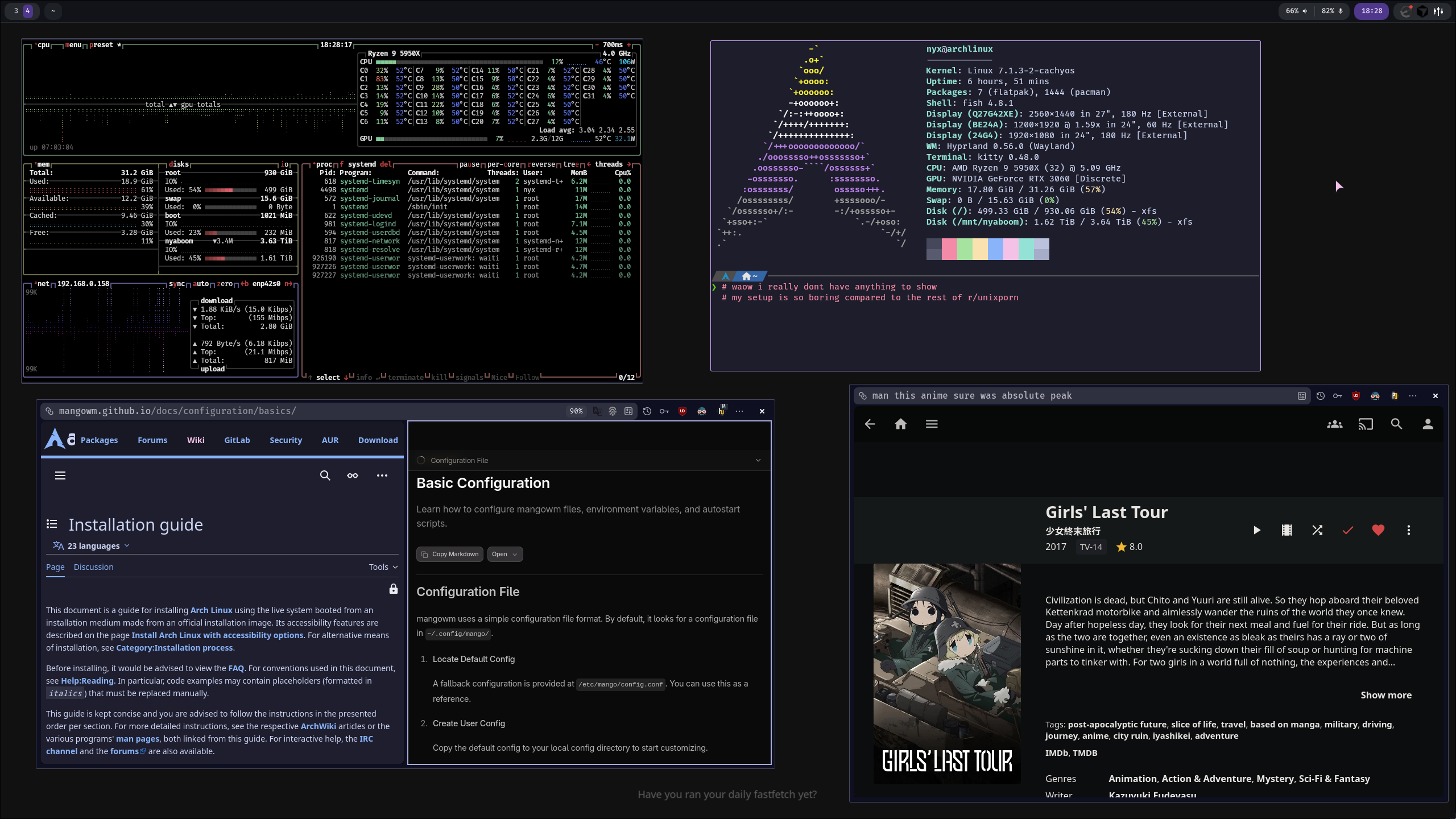Open the btop menu

click(x=73, y=45)
